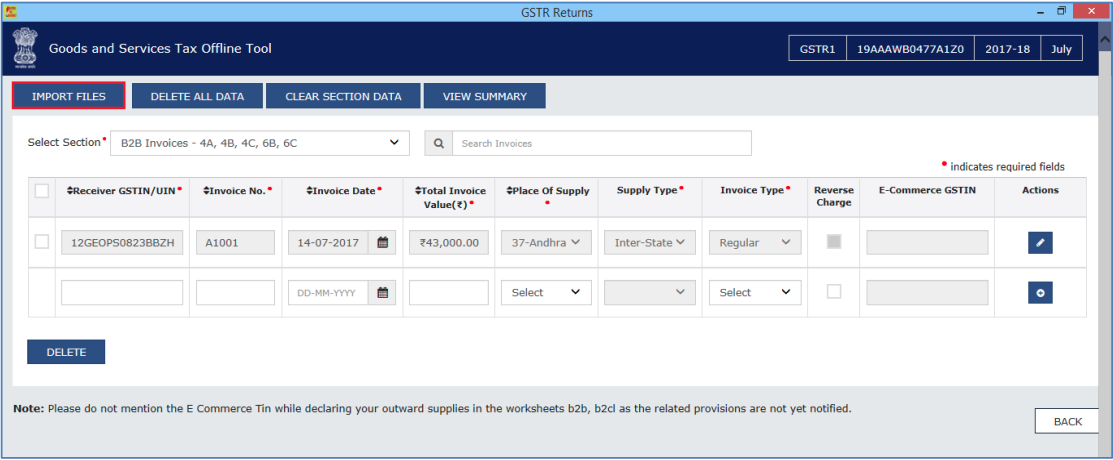Click the Invoice Type column header

click(x=755, y=190)
